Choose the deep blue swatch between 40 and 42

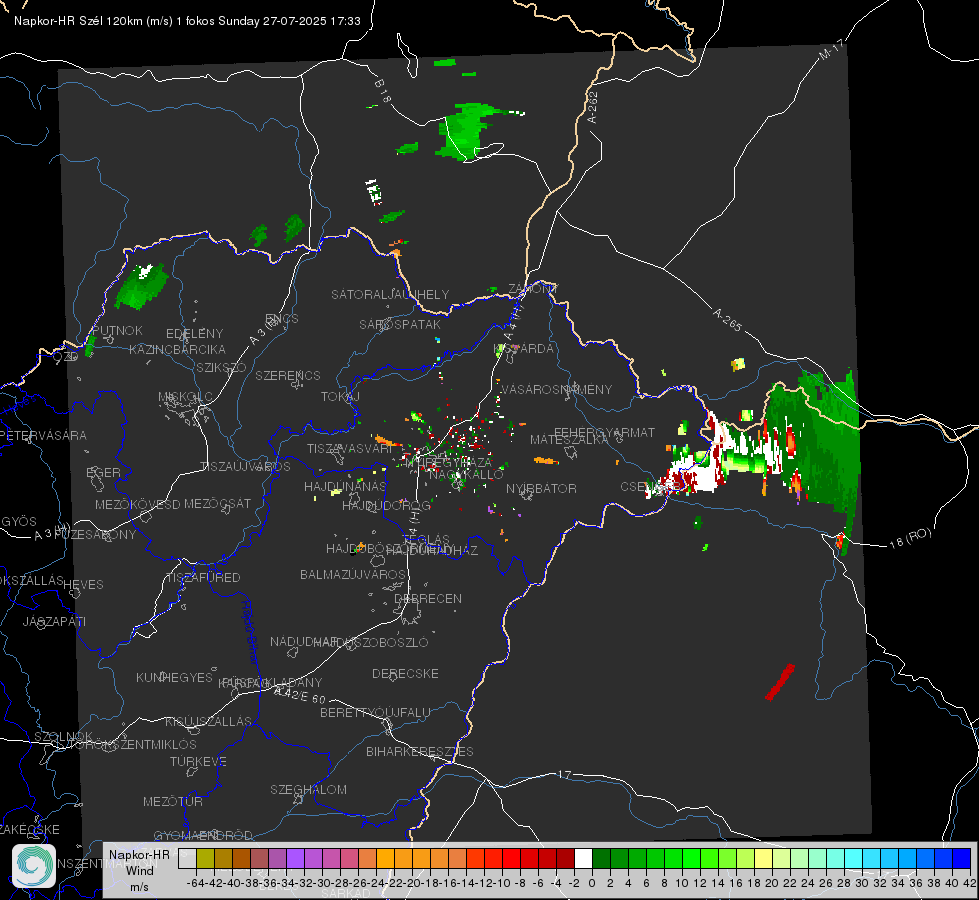(962, 858)
